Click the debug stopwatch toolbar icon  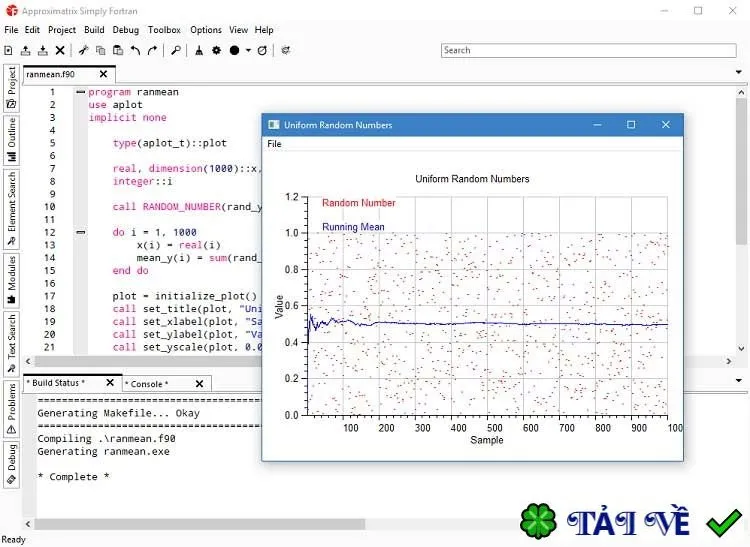tap(262, 50)
